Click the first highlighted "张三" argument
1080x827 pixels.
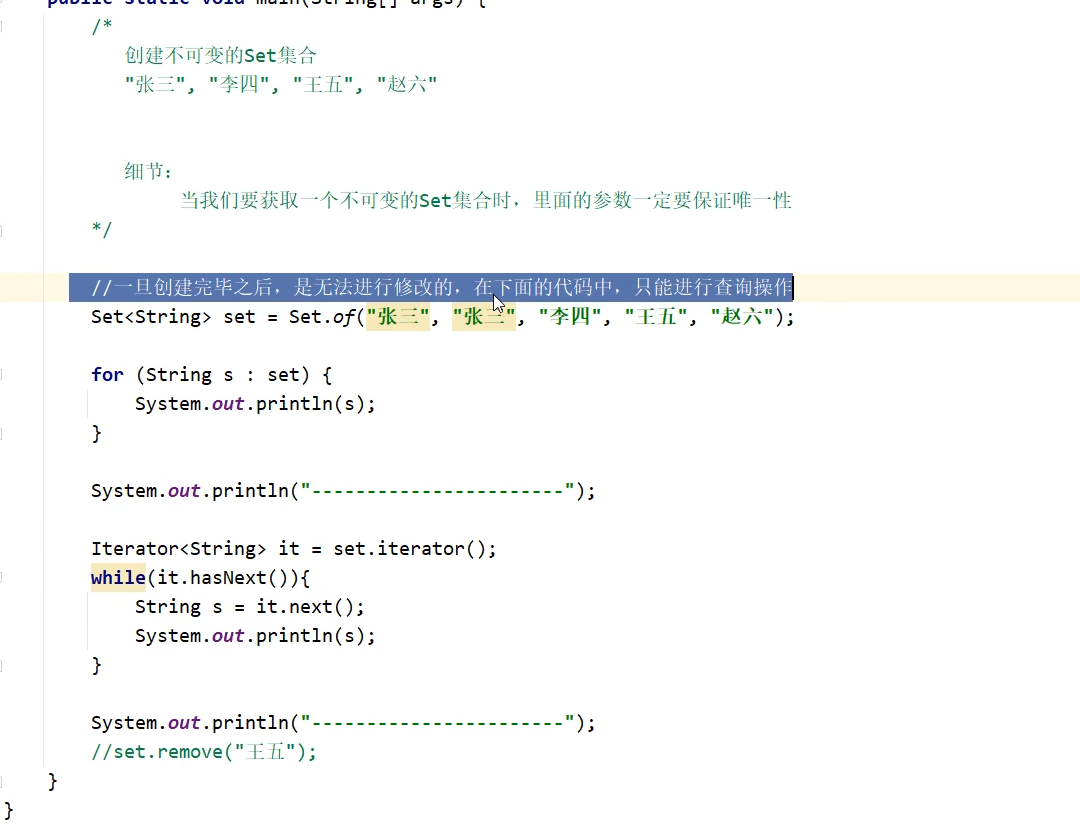click(x=398, y=317)
